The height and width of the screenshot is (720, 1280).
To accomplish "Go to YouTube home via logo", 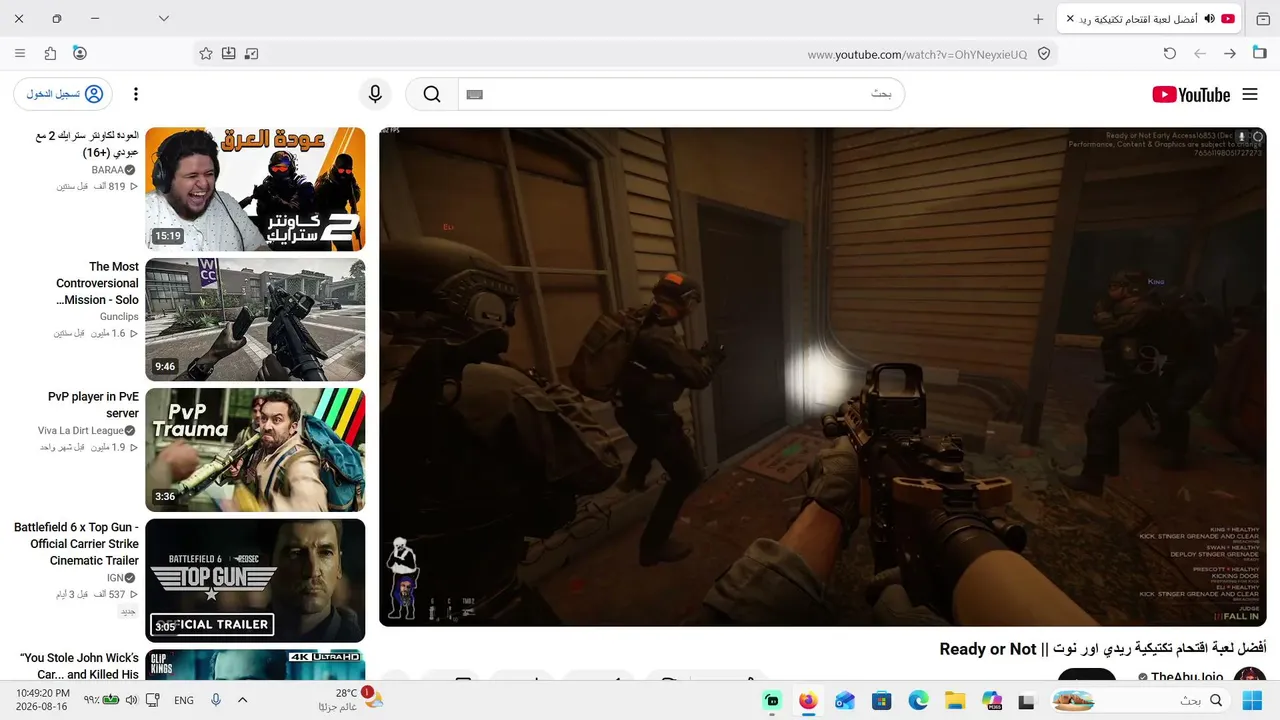I will 1191,94.
